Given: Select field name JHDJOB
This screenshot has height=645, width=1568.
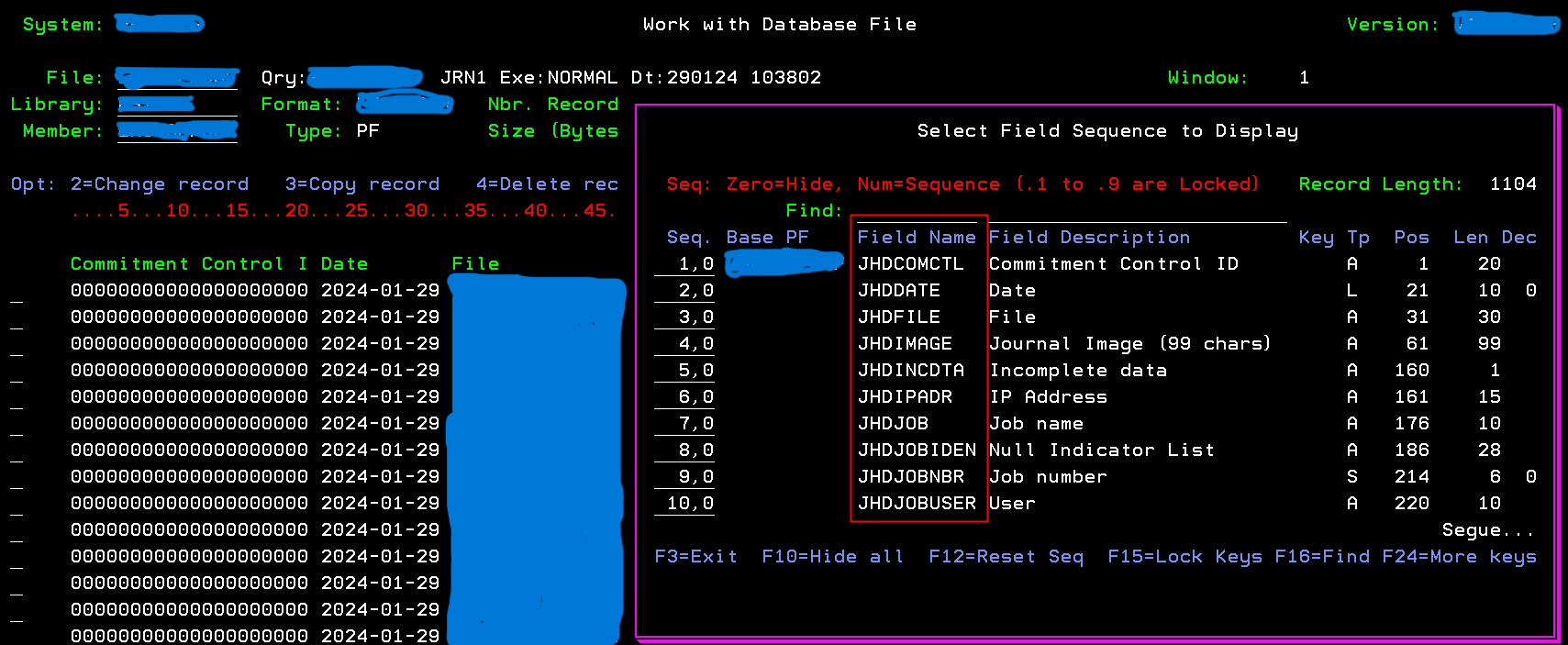Looking at the screenshot, I should [x=893, y=424].
